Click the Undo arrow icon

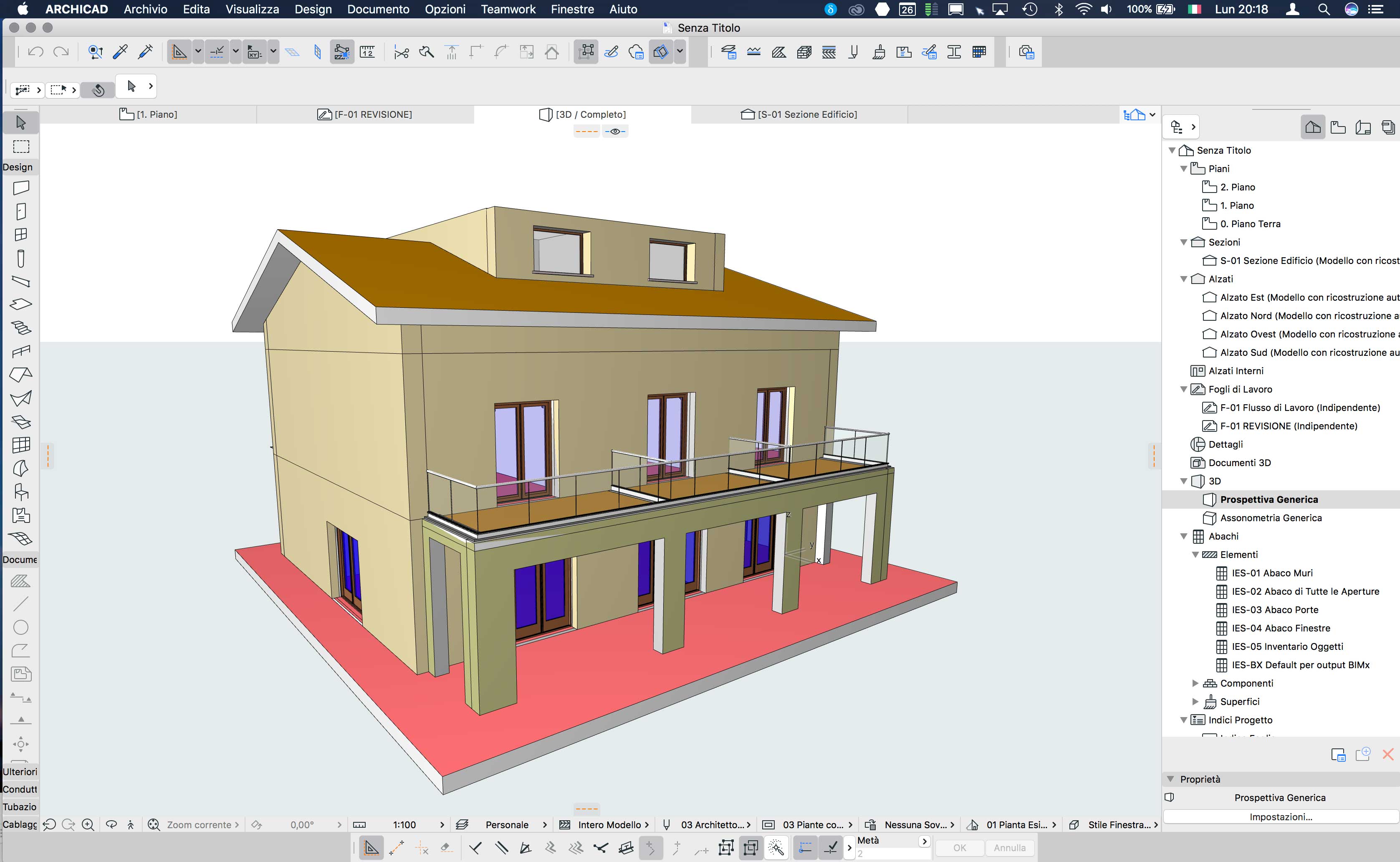point(35,52)
